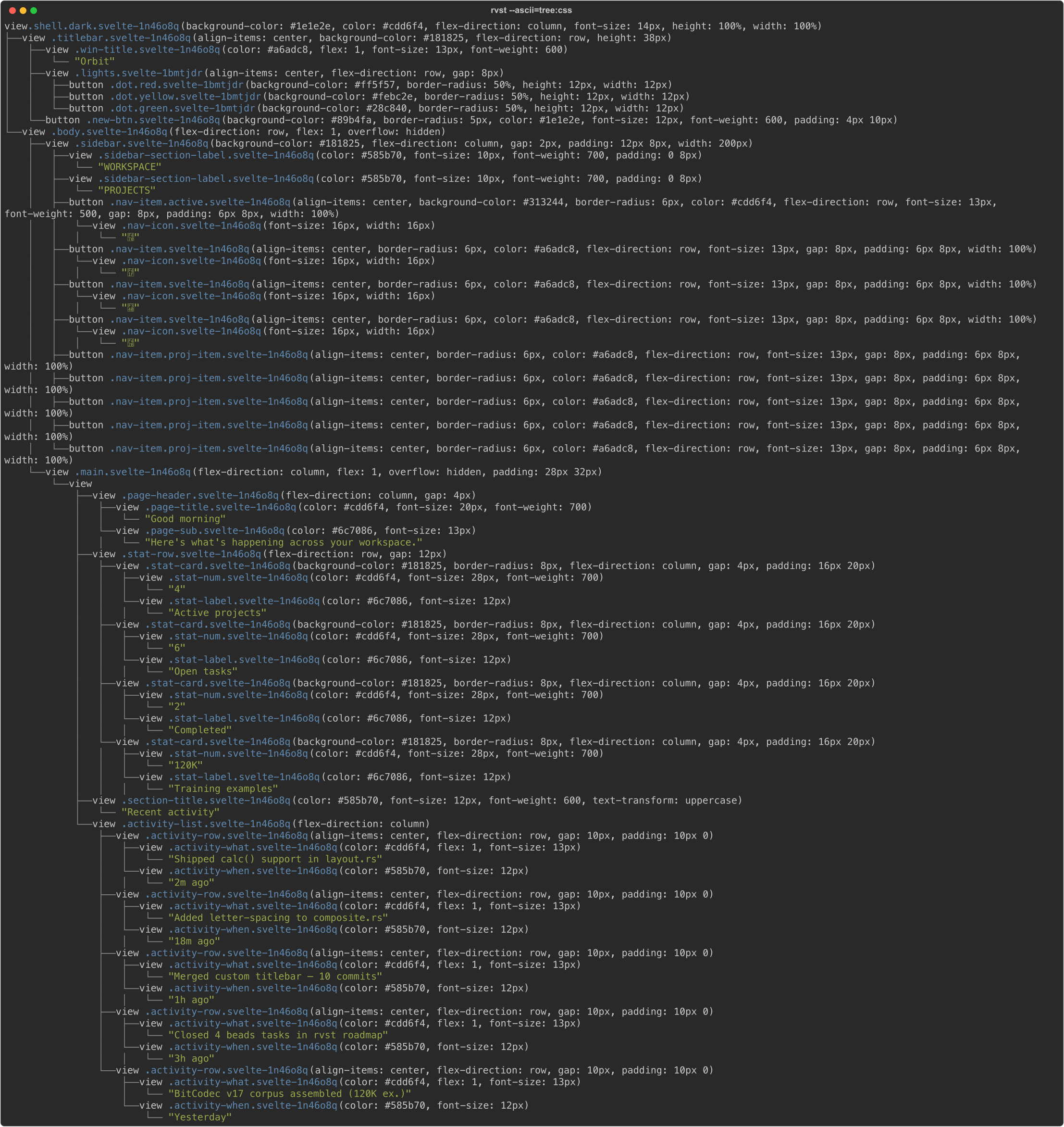Click the ".win-title.svelte-1n46o8q" class text
This screenshot has height=1127, width=1064.
tap(148, 50)
